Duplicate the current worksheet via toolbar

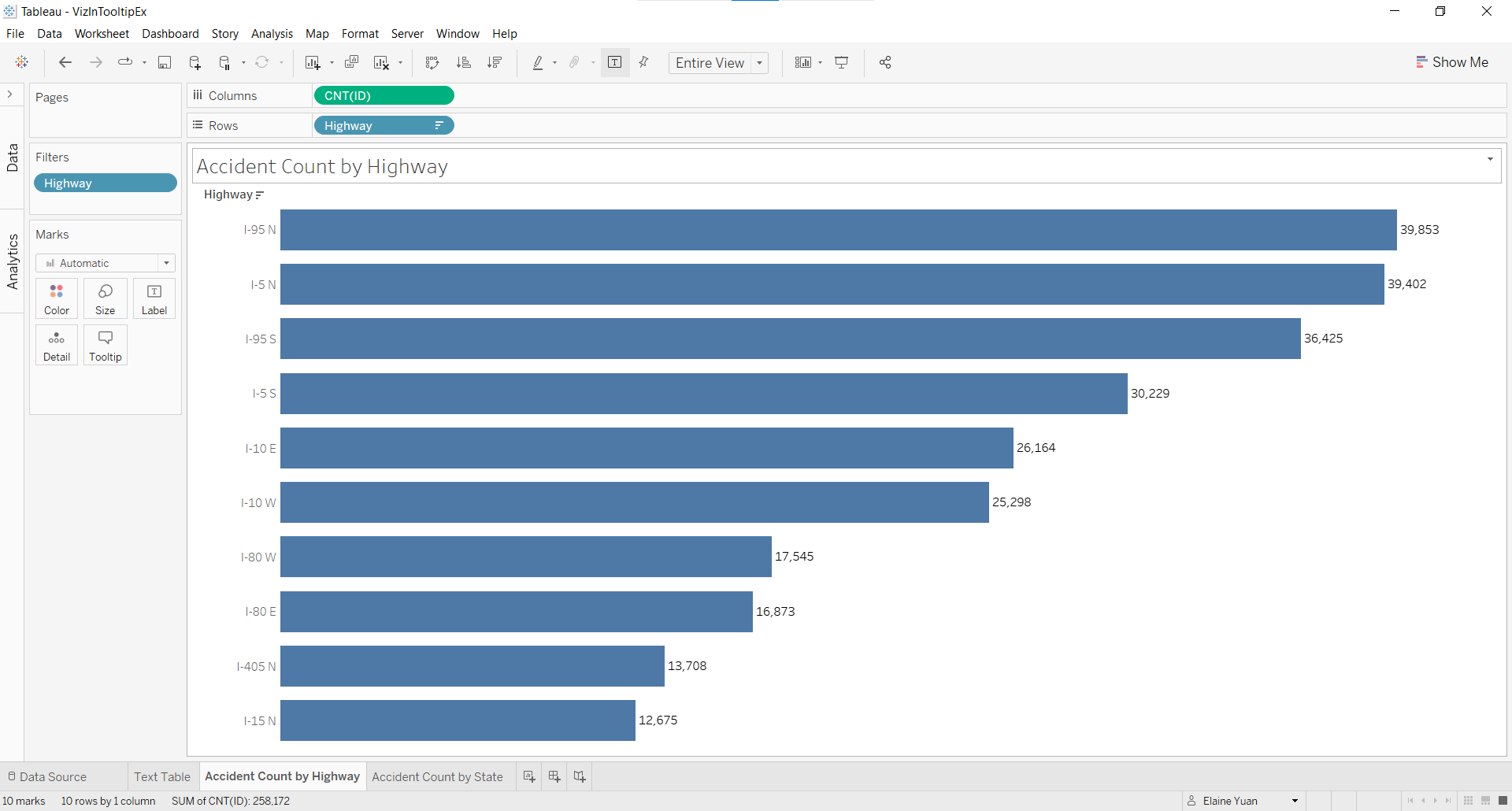pyautogui.click(x=351, y=63)
